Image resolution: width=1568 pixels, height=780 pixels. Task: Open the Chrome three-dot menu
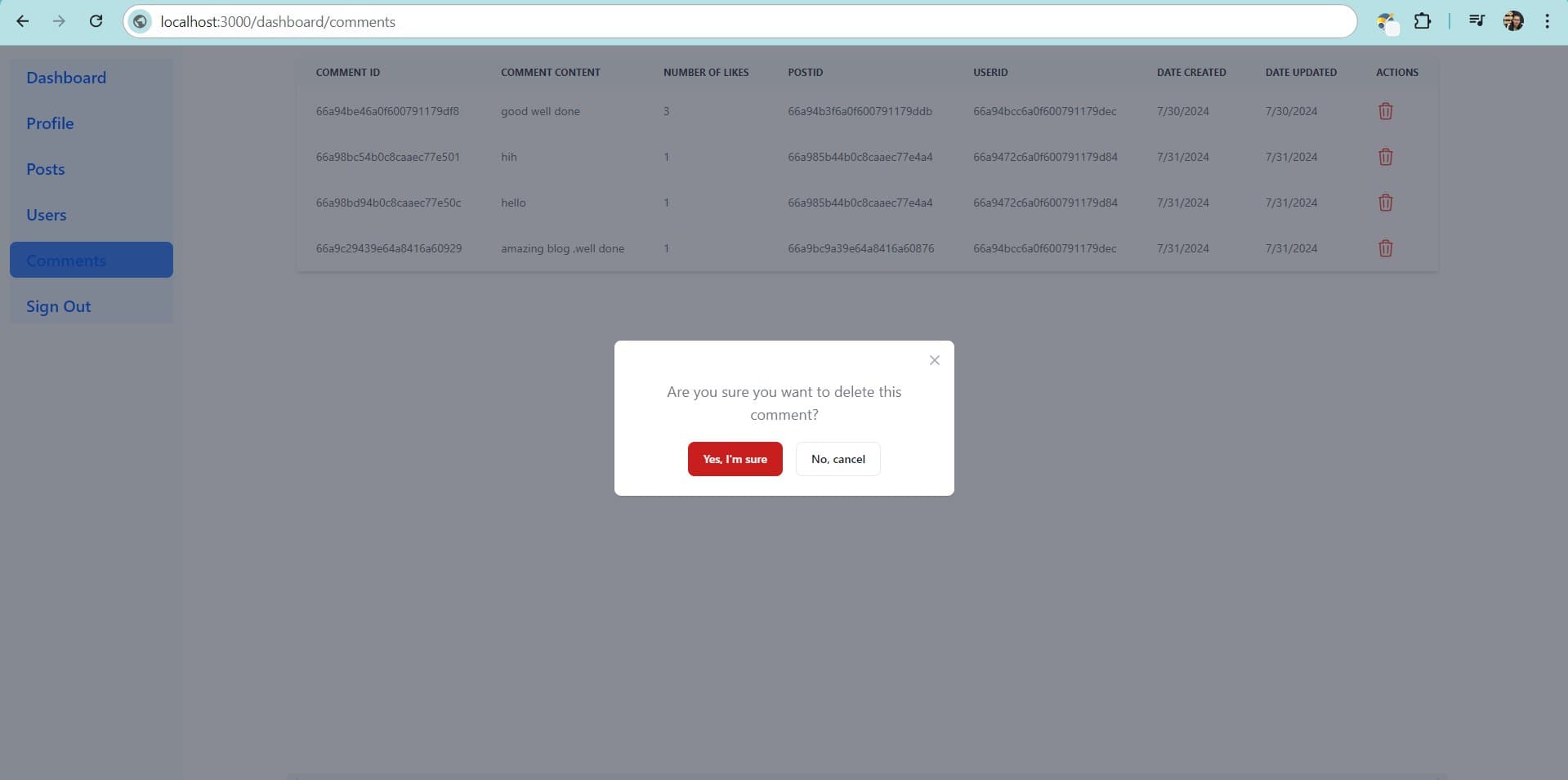pyautogui.click(x=1547, y=21)
